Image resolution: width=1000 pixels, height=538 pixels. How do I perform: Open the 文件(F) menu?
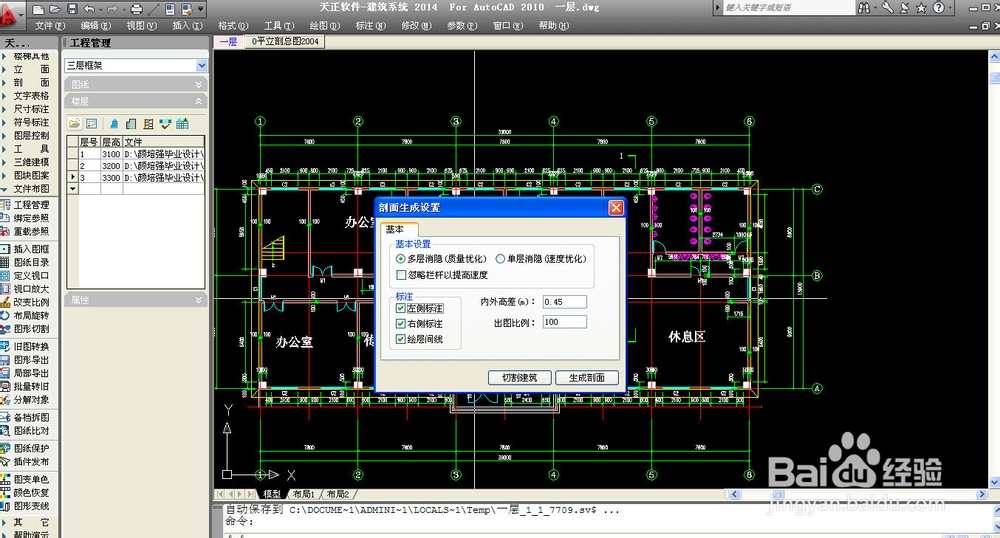(x=50, y=25)
